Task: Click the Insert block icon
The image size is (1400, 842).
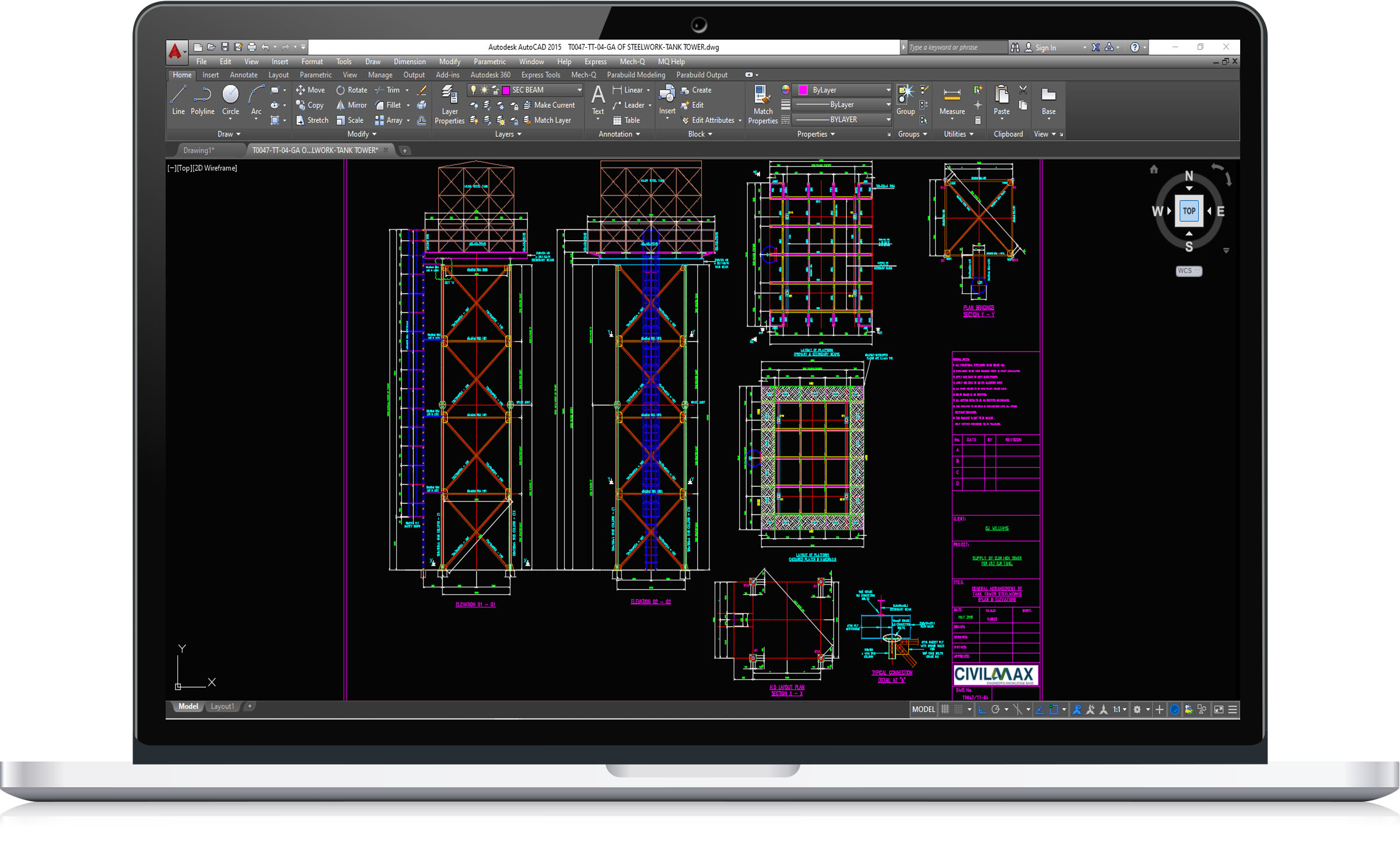Action: (667, 94)
